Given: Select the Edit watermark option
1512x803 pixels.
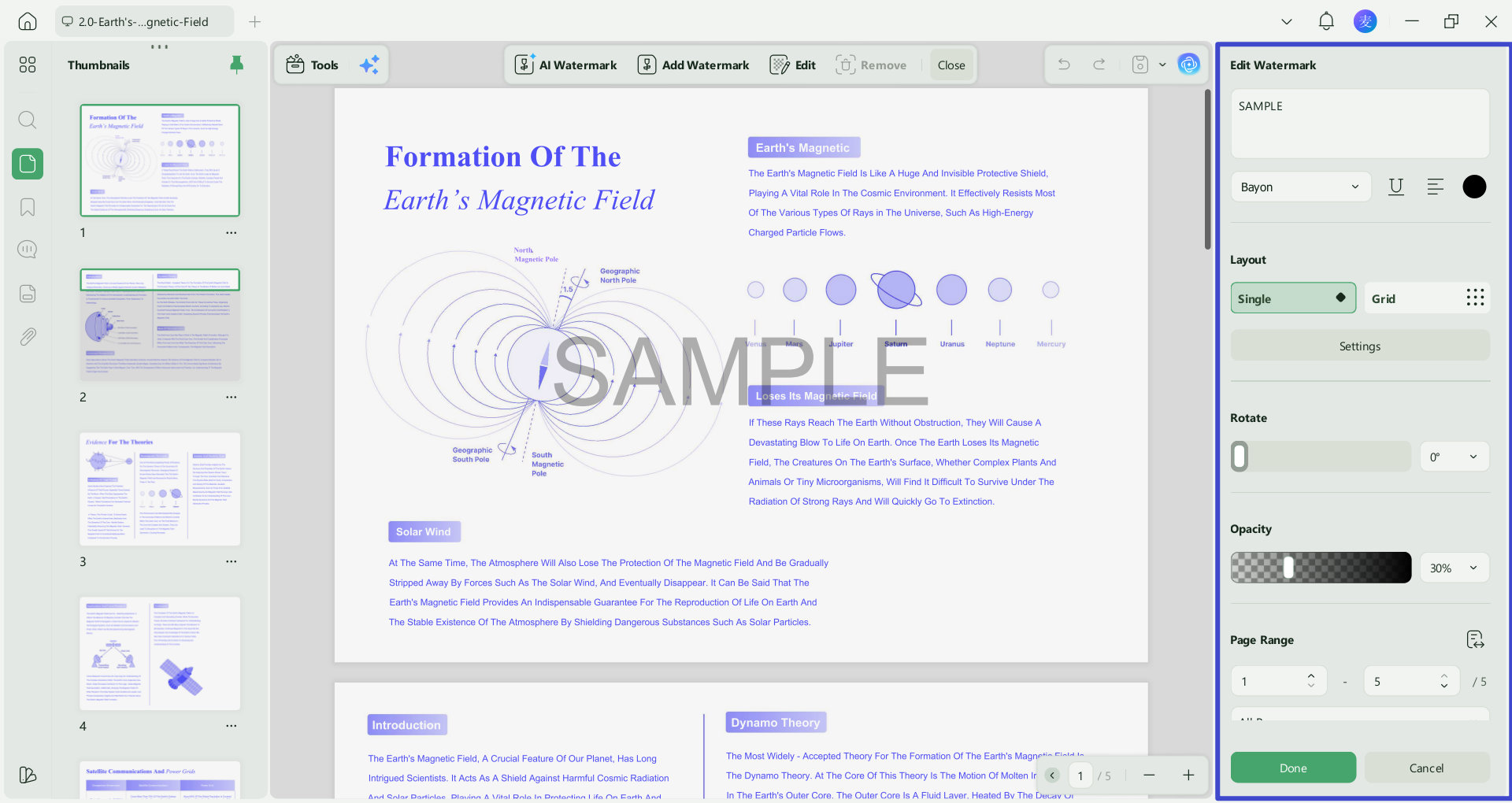Looking at the screenshot, I should click(792, 65).
